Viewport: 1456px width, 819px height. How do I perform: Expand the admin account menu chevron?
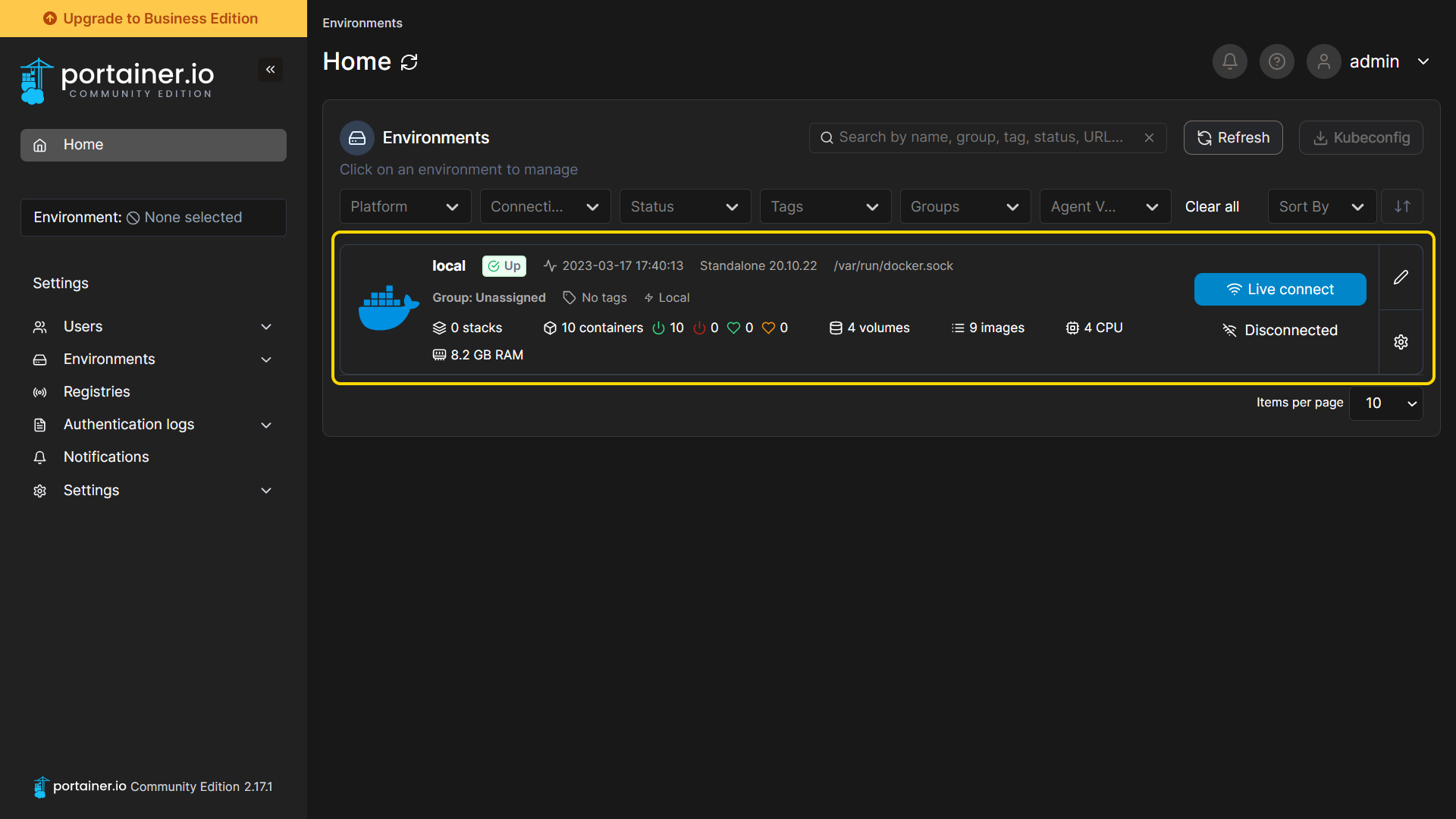[1423, 61]
